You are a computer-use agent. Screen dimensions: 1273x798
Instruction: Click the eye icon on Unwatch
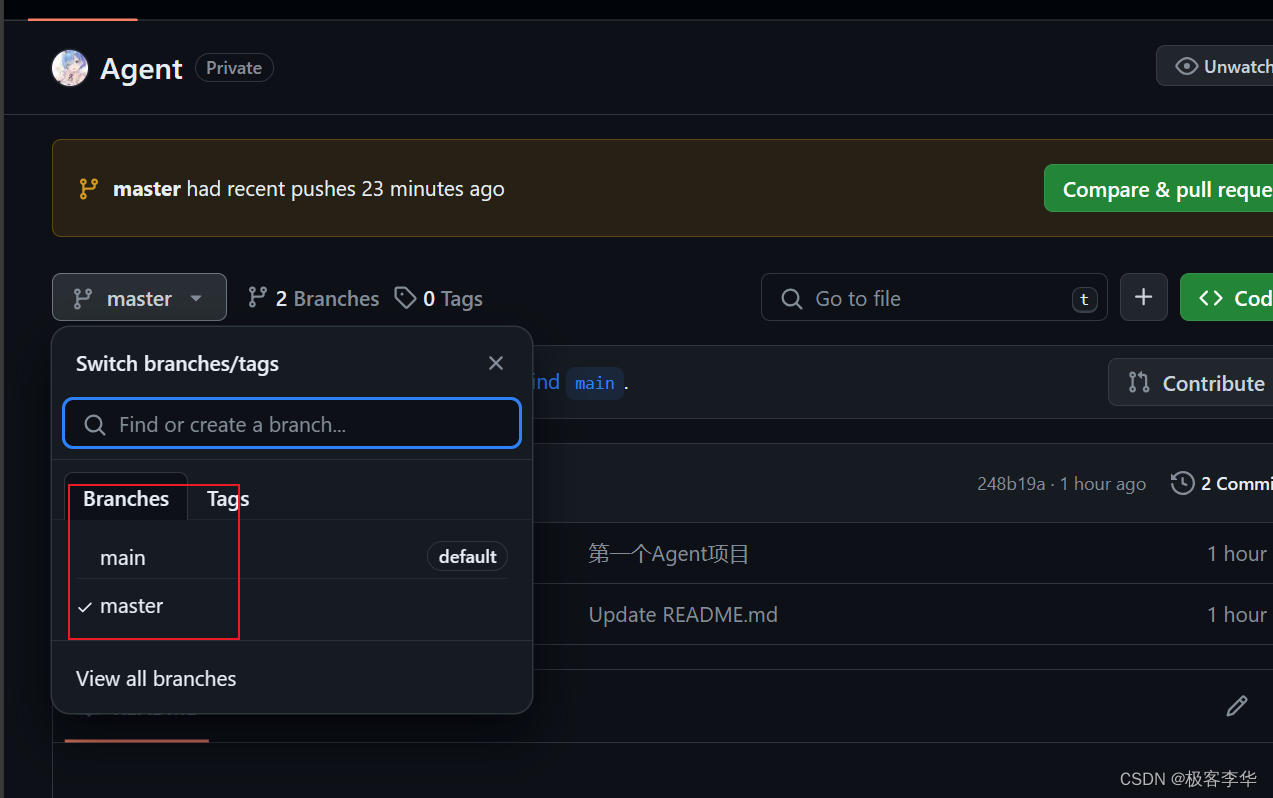click(1187, 66)
